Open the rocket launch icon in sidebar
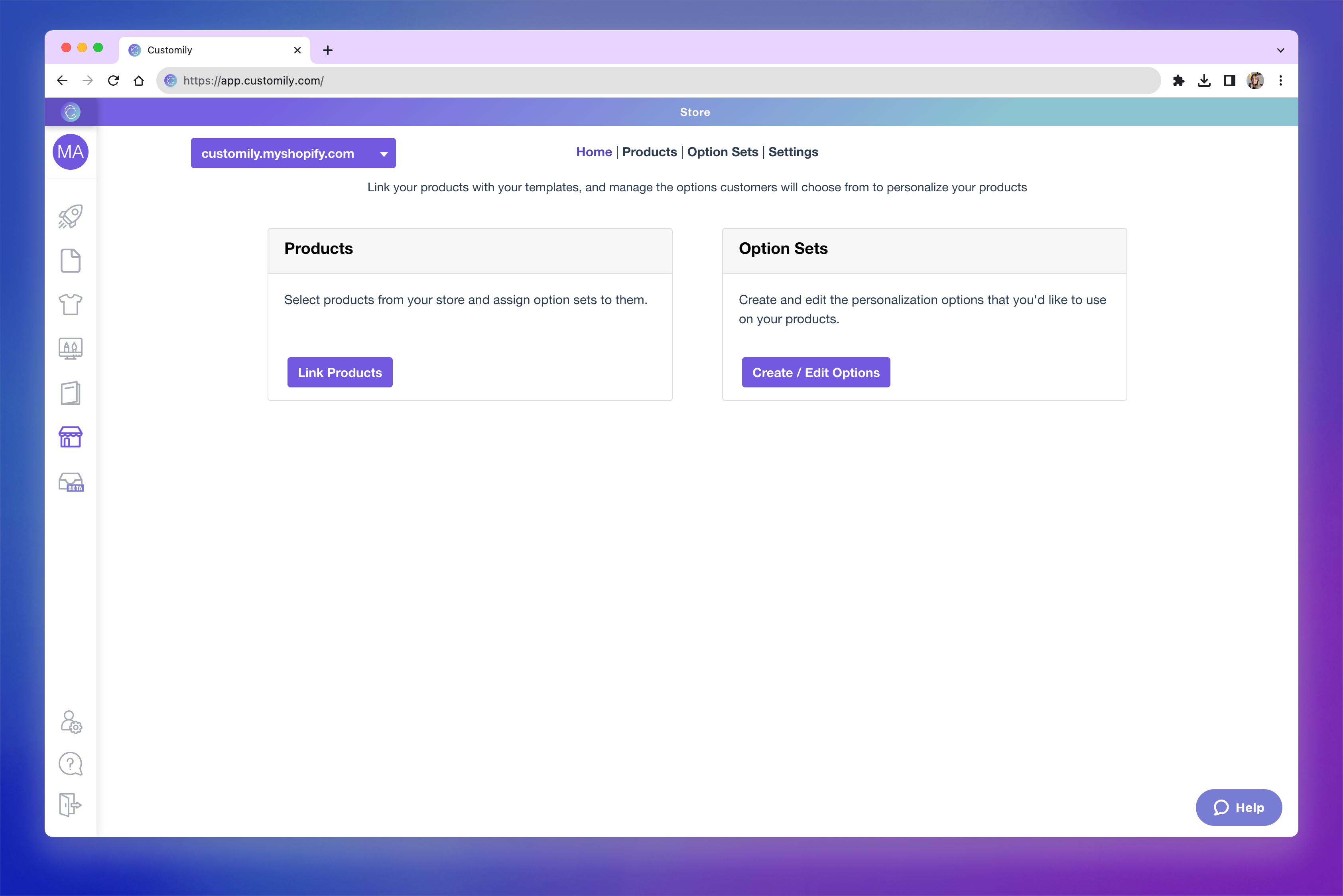Image resolution: width=1343 pixels, height=896 pixels. [x=70, y=216]
